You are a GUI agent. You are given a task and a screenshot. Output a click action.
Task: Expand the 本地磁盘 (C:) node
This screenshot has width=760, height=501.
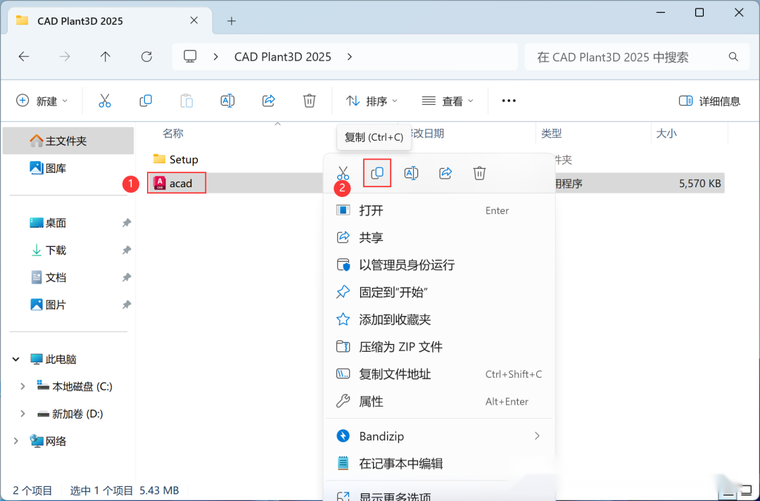[22, 386]
